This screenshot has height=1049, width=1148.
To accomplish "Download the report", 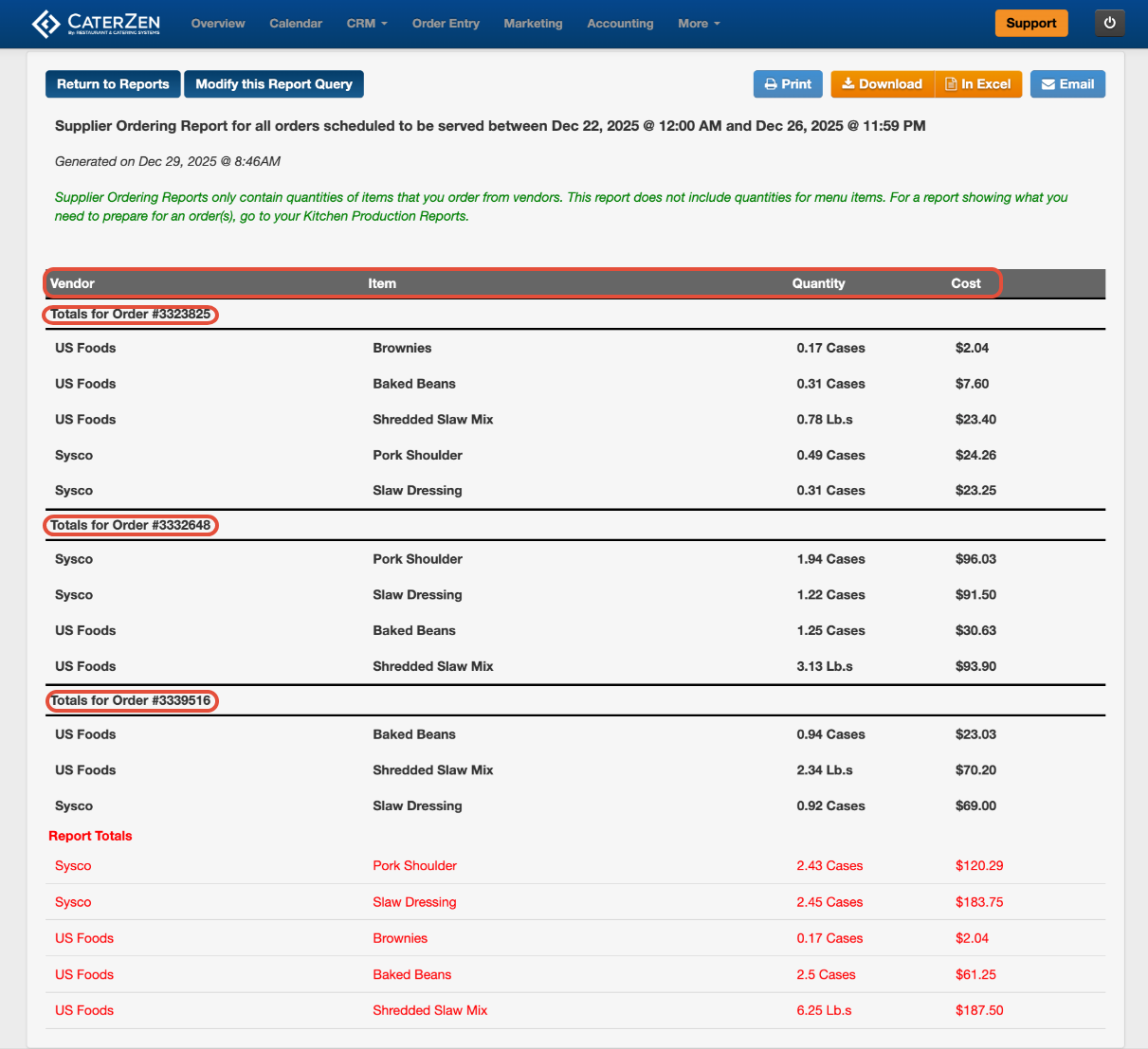I will click(883, 84).
